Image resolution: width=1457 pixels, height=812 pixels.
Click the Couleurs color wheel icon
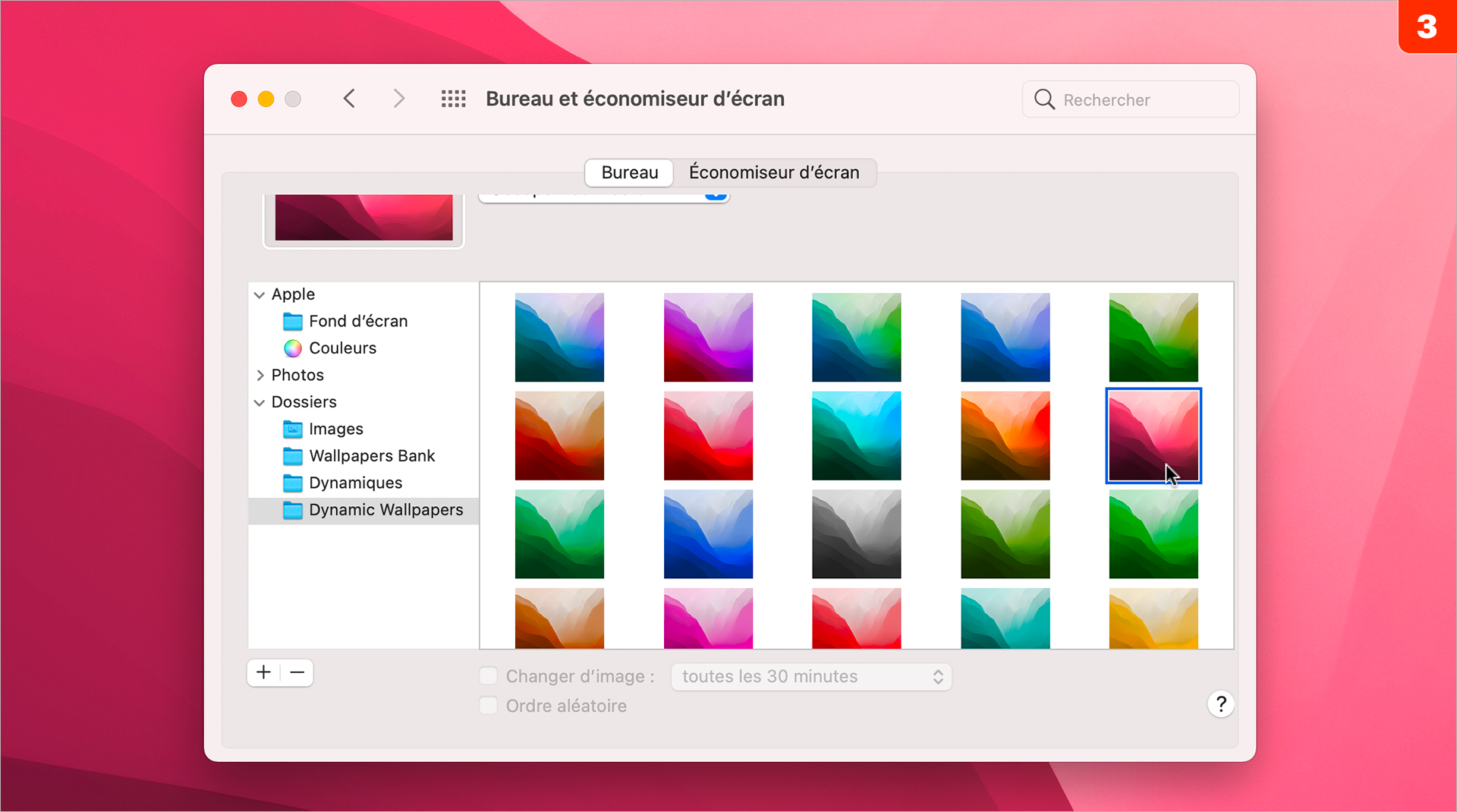[x=293, y=348]
